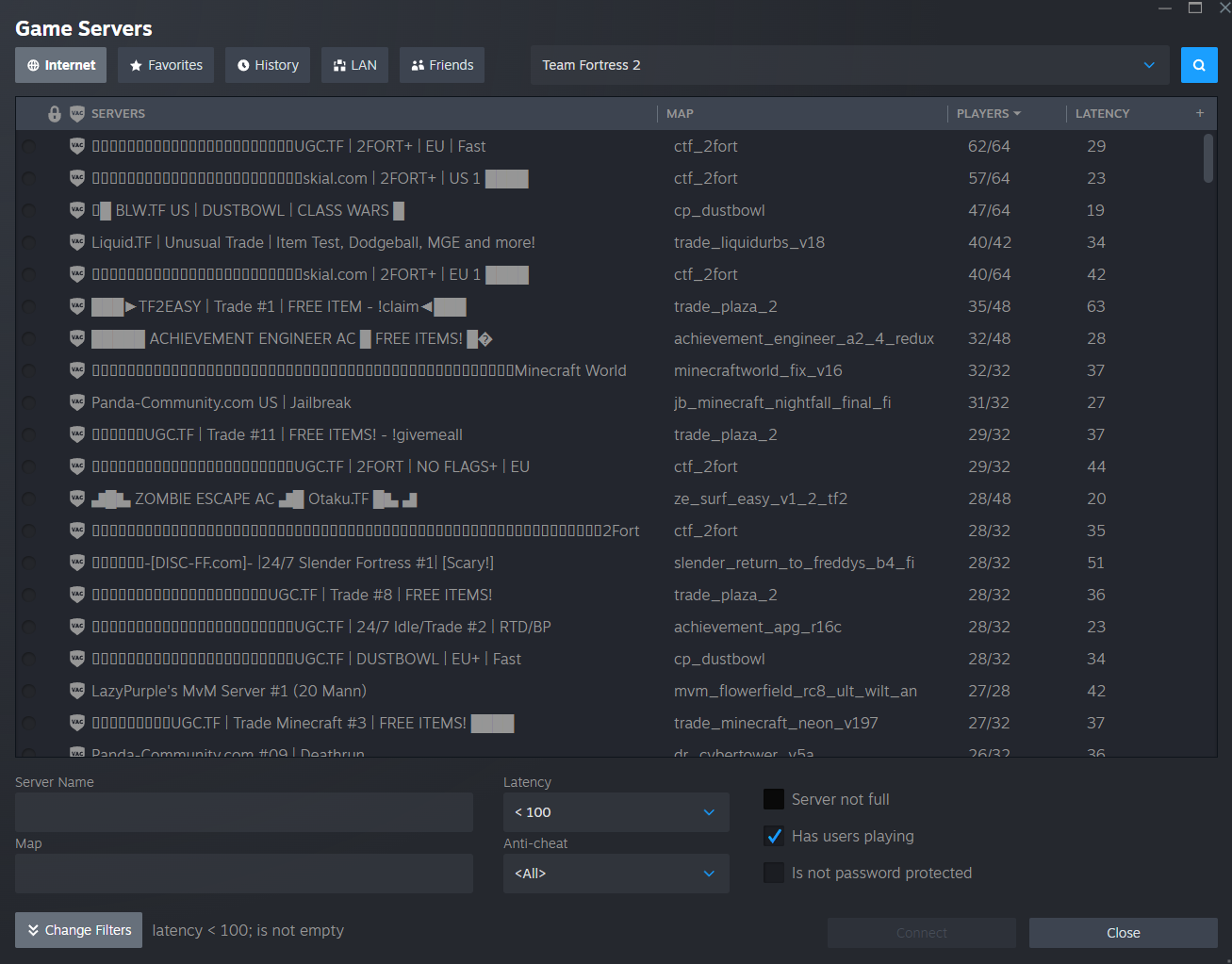Open the Friends tab

442,65
